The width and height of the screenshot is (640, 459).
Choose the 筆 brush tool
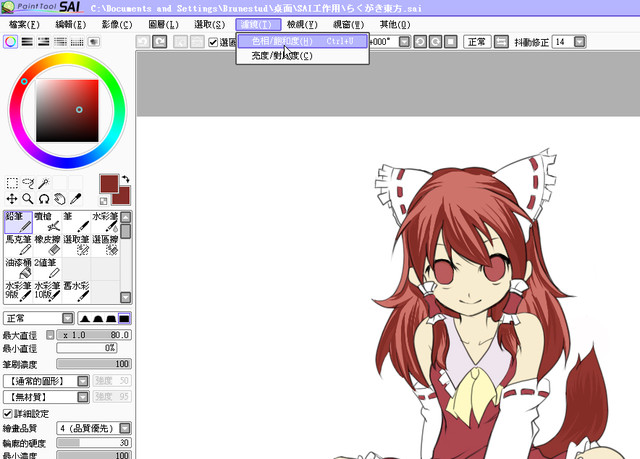(x=76, y=222)
